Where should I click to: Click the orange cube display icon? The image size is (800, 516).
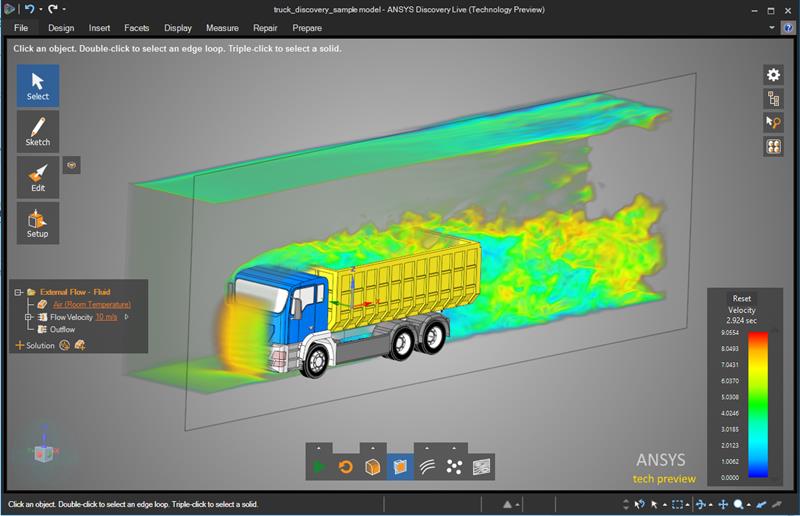click(x=373, y=467)
